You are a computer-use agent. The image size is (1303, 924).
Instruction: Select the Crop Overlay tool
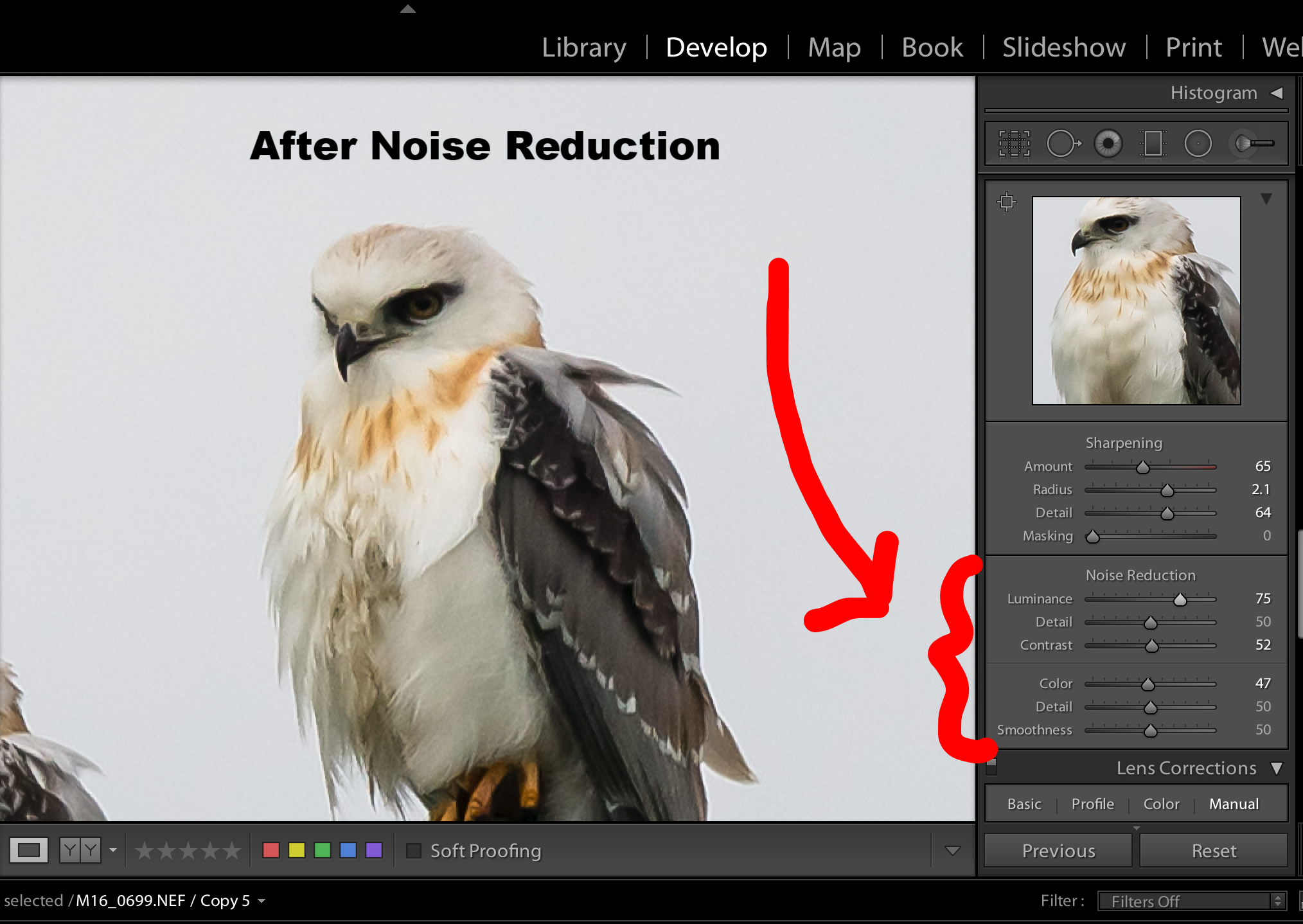pos(1014,143)
